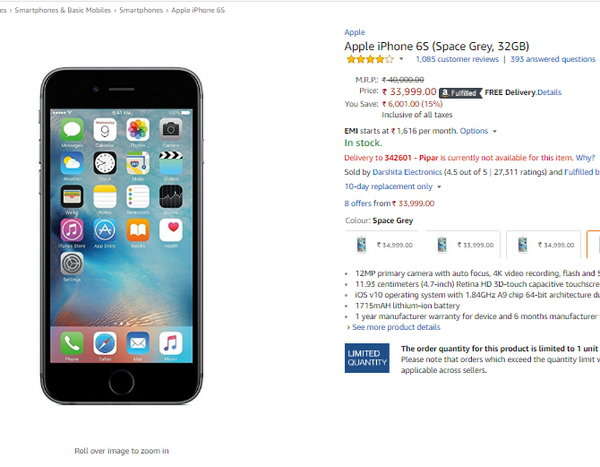Go to Smartphones & Basic Mobiles breadcrumb
600x467 pixels.
63,10
